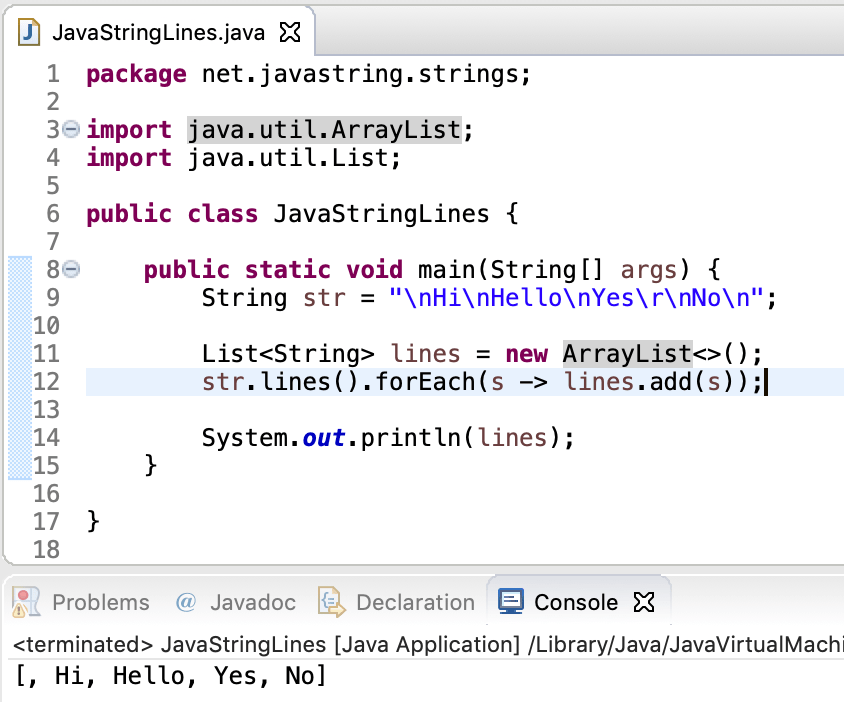Expand the Console view tab area
Viewport: 844px width, 702px height.
pyautogui.click(x=580, y=601)
